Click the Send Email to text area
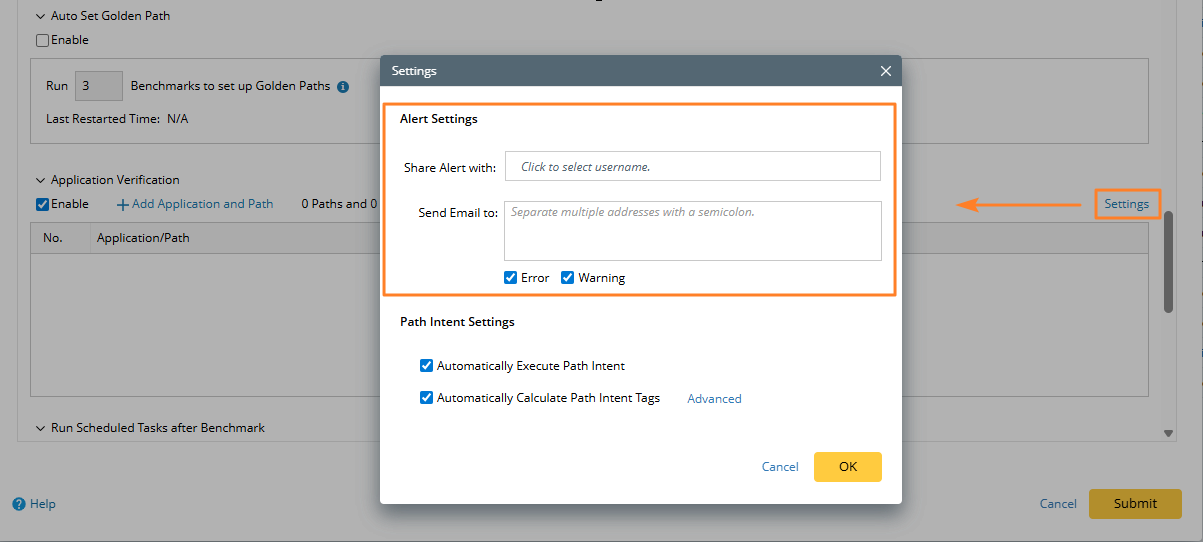Image resolution: width=1203 pixels, height=542 pixels. (692, 231)
